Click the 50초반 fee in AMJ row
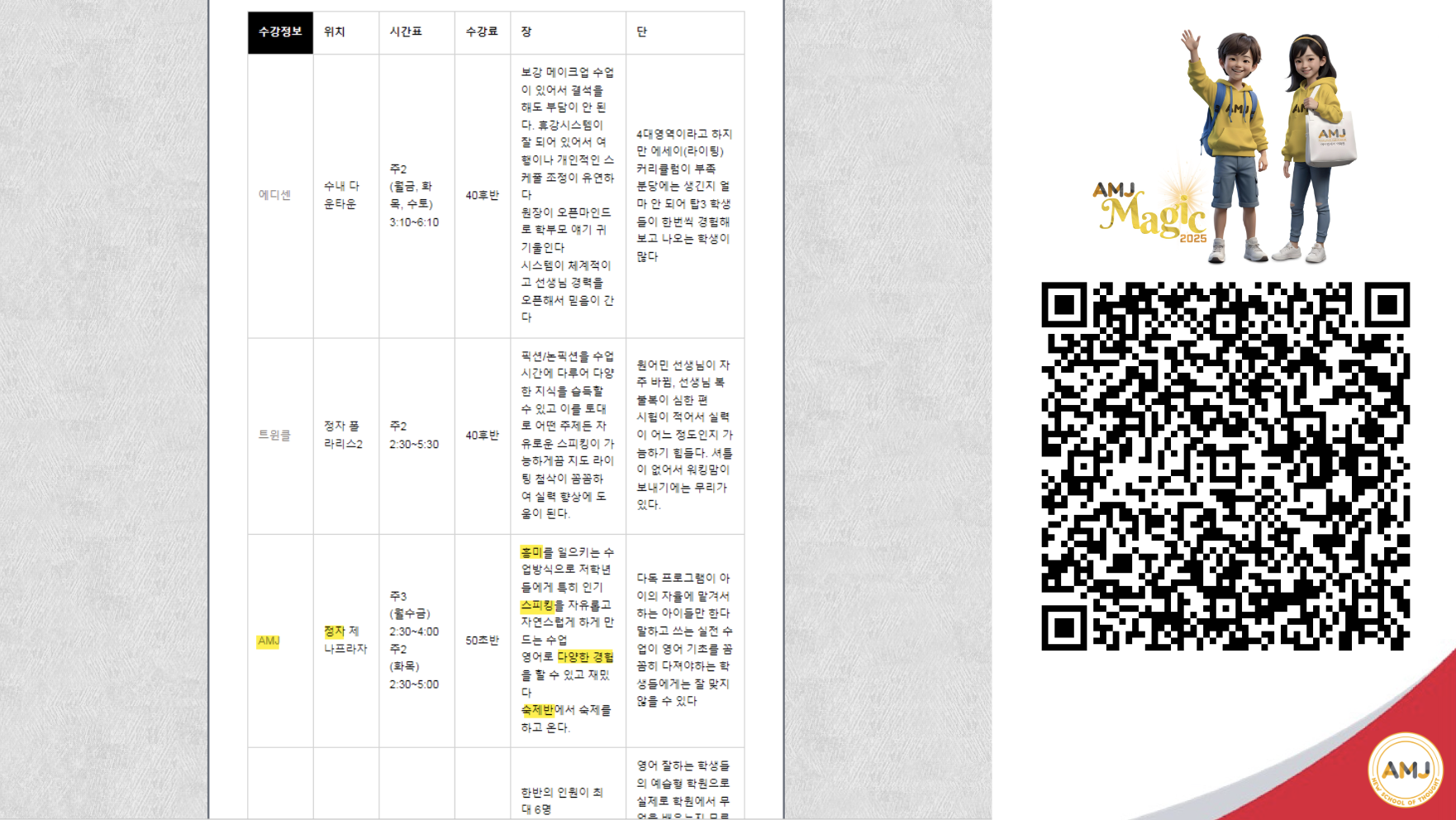Image resolution: width=1456 pixels, height=820 pixels. coord(483,640)
